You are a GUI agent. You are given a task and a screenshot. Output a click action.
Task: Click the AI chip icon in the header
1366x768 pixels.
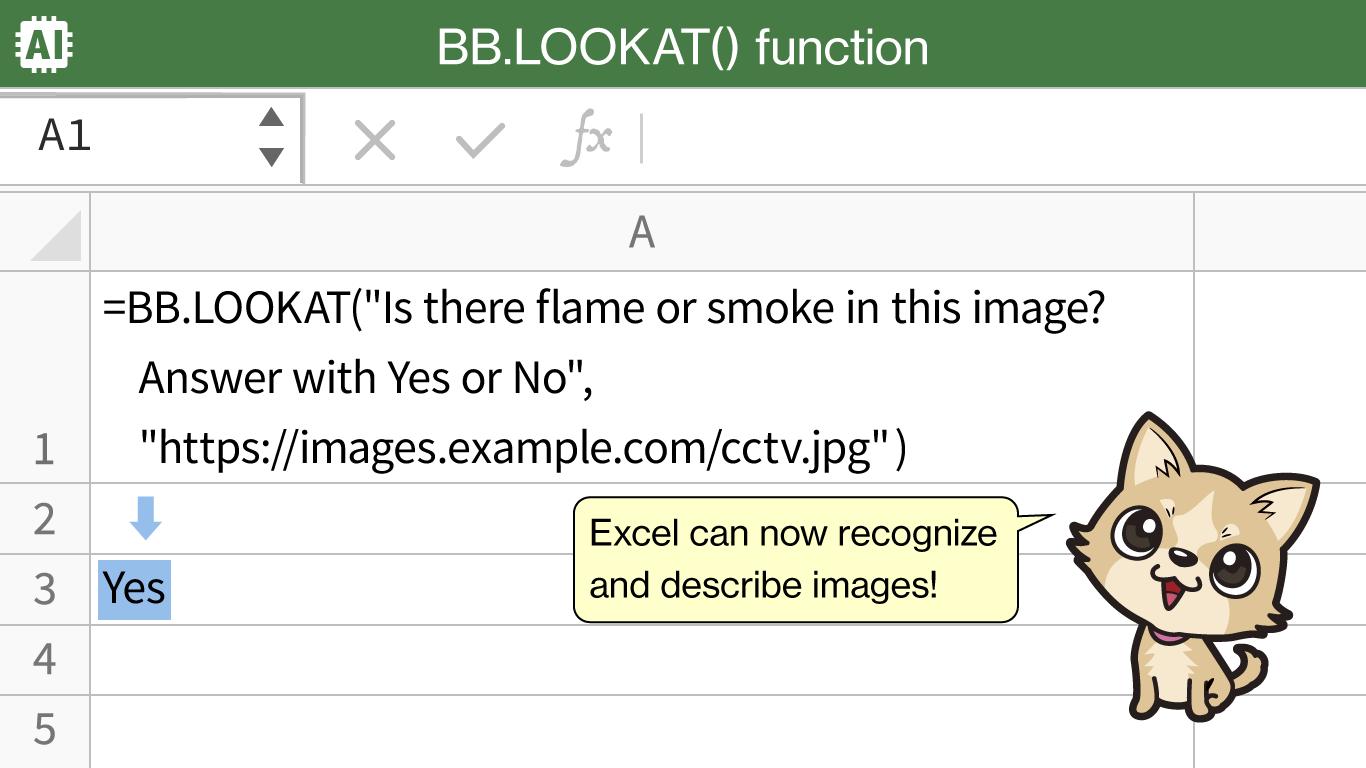[x=45, y=45]
